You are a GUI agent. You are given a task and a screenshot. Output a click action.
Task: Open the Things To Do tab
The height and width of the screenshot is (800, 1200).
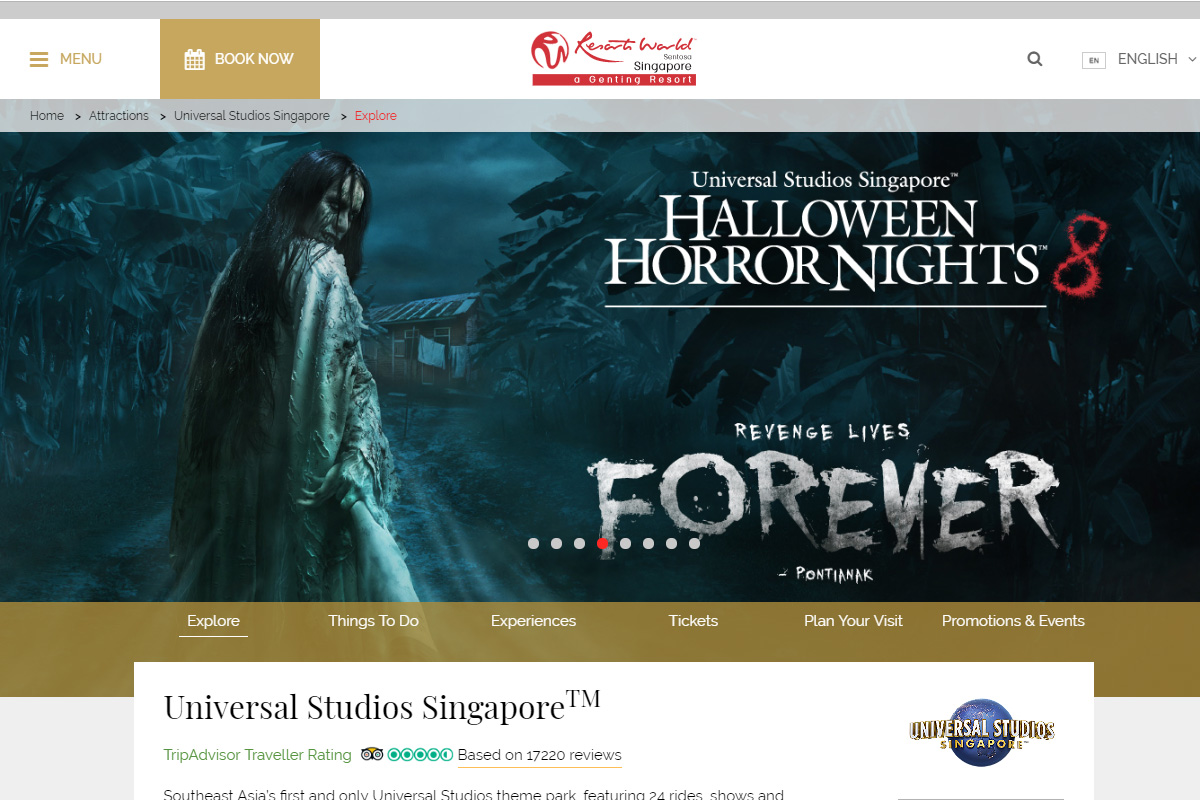373,621
